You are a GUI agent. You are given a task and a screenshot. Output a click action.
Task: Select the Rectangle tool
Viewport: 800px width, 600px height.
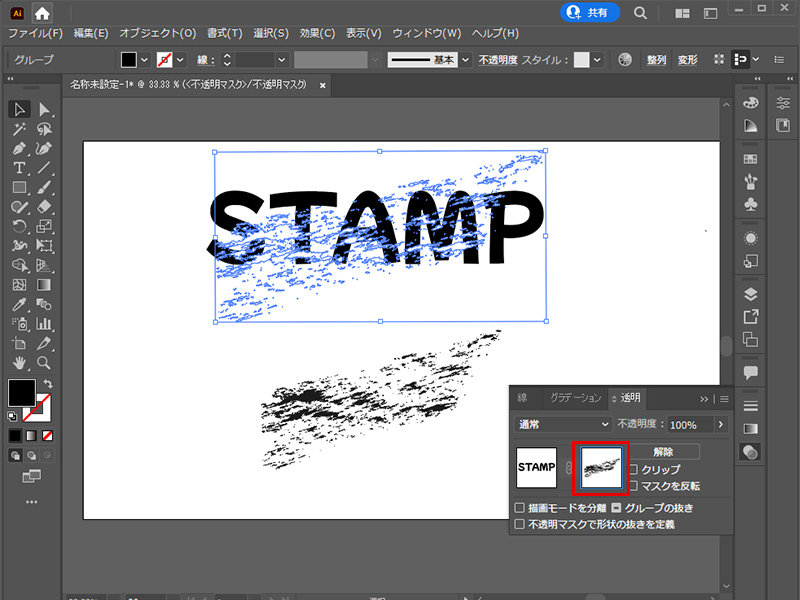[x=18, y=187]
